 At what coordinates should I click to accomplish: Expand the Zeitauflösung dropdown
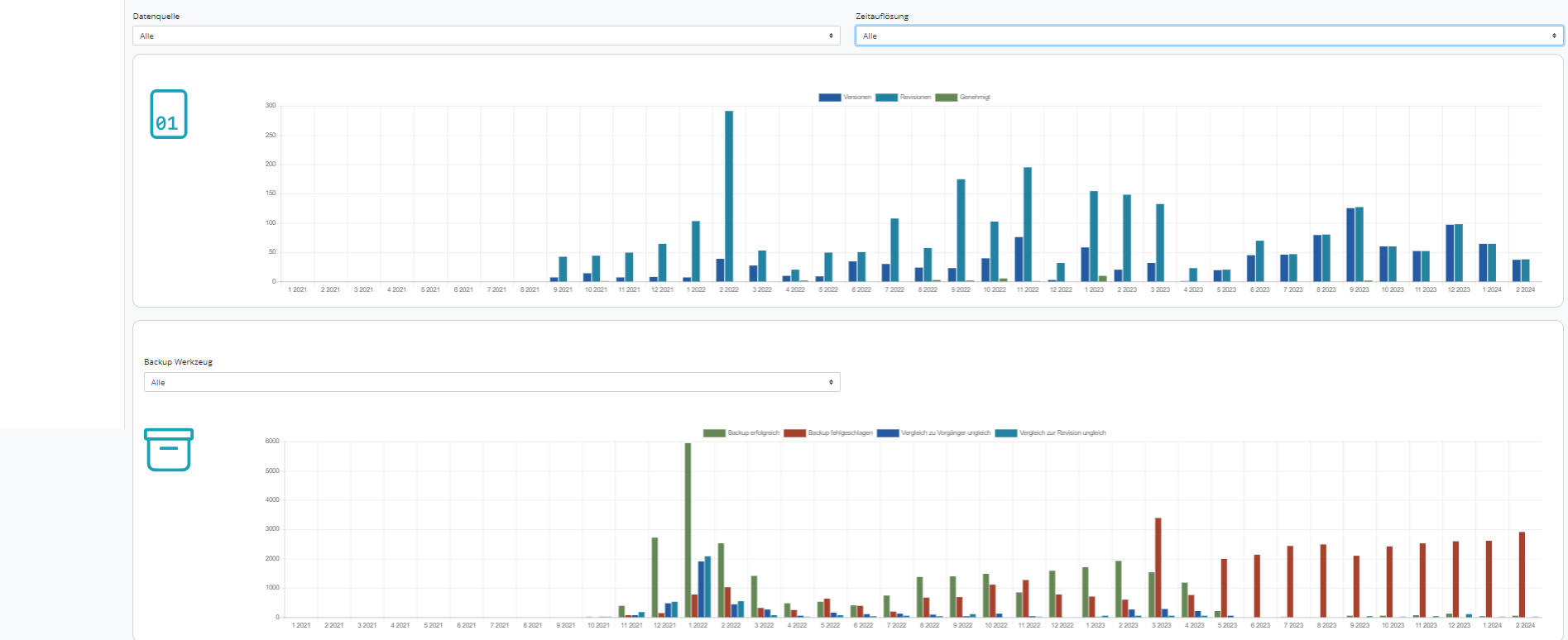(1208, 36)
